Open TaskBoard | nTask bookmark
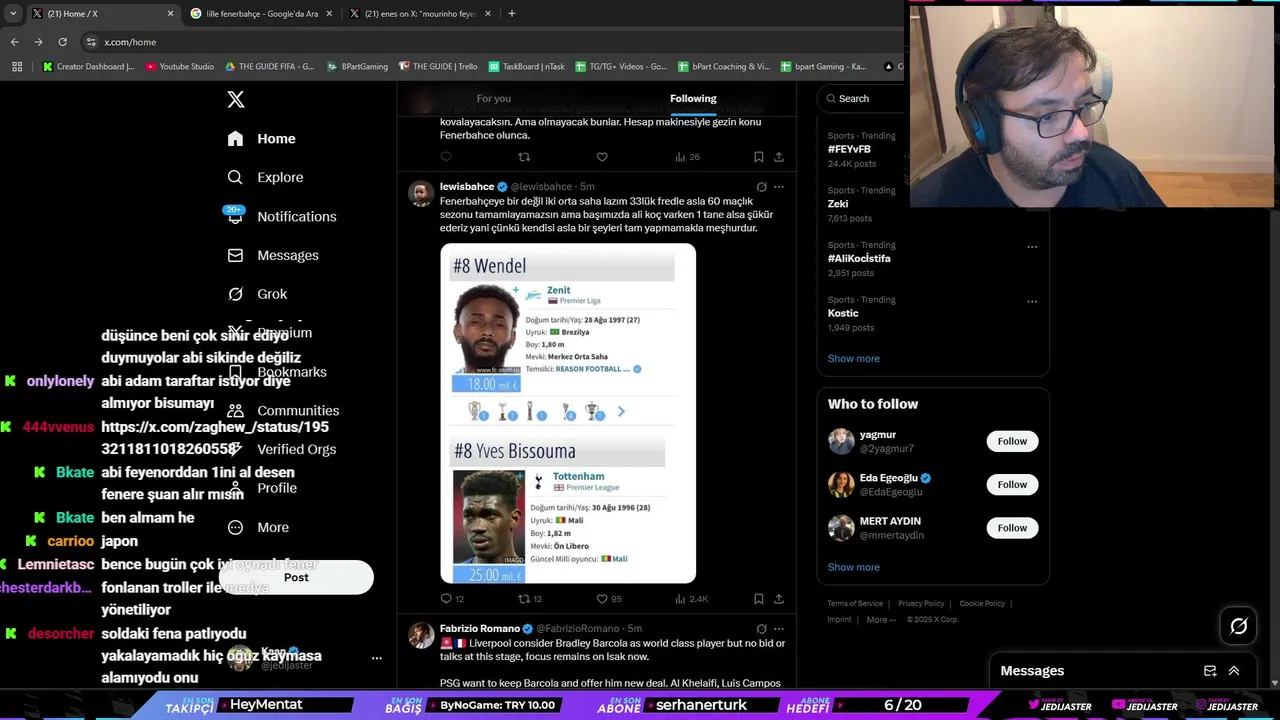 click(527, 66)
